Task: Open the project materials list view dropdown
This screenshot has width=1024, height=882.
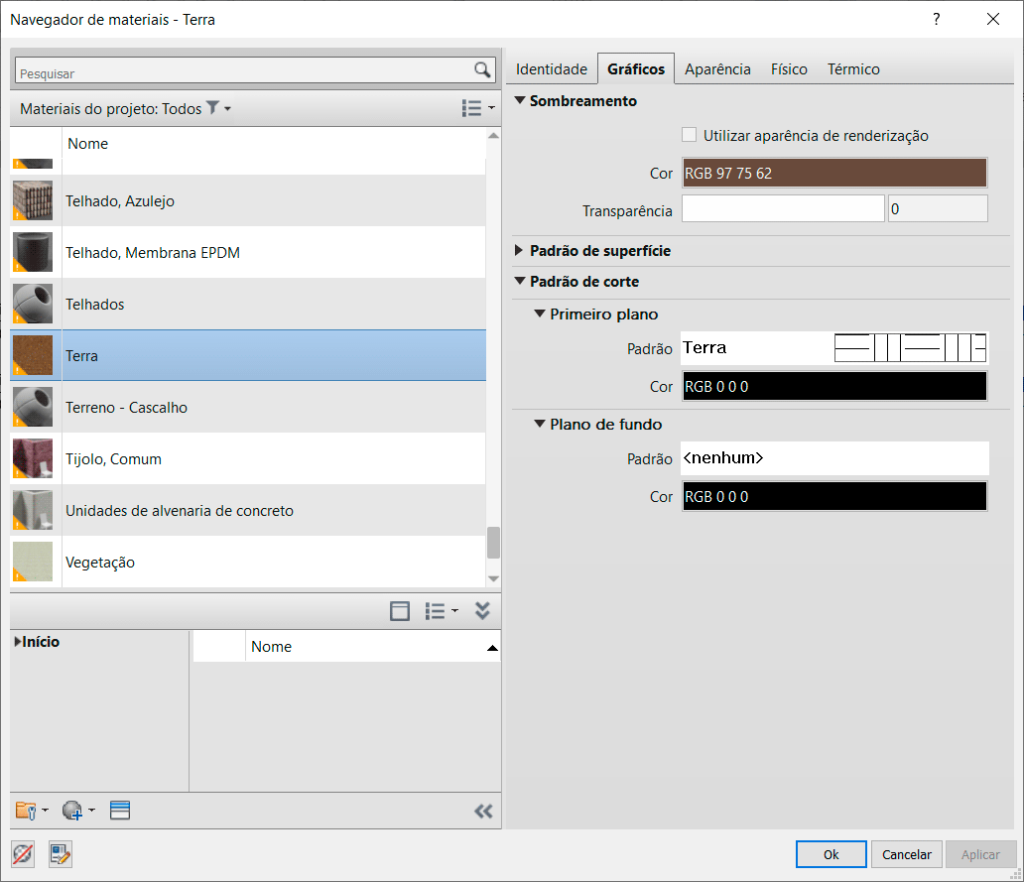Action: coord(478,108)
